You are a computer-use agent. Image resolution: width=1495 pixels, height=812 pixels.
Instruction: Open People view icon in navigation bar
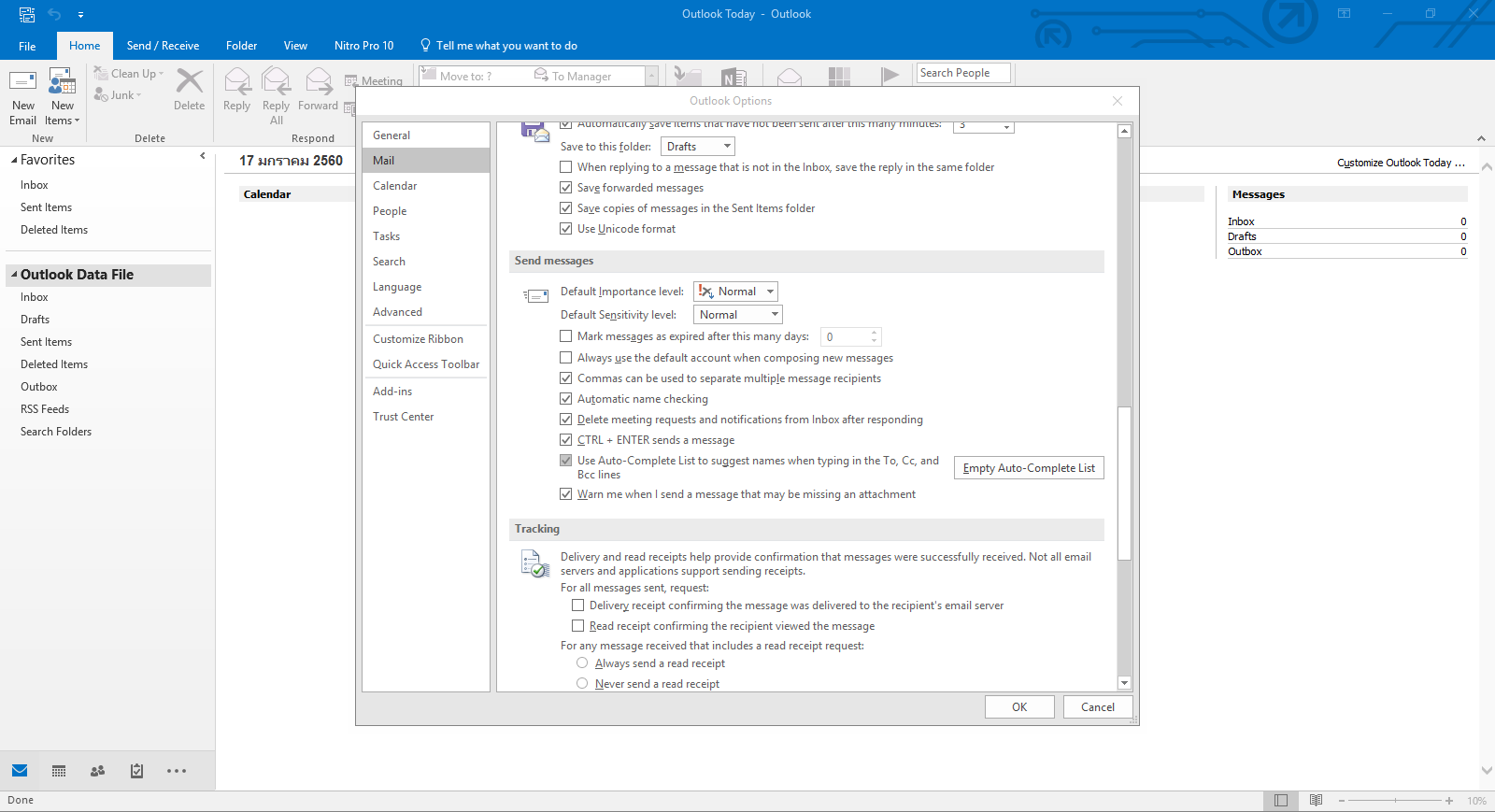tap(97, 771)
